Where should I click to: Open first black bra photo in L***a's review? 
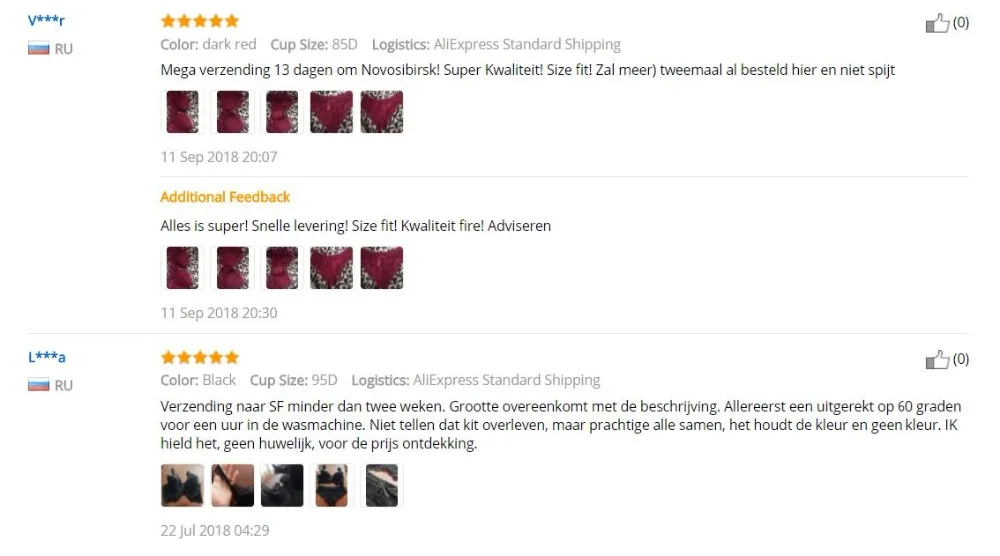coord(182,486)
